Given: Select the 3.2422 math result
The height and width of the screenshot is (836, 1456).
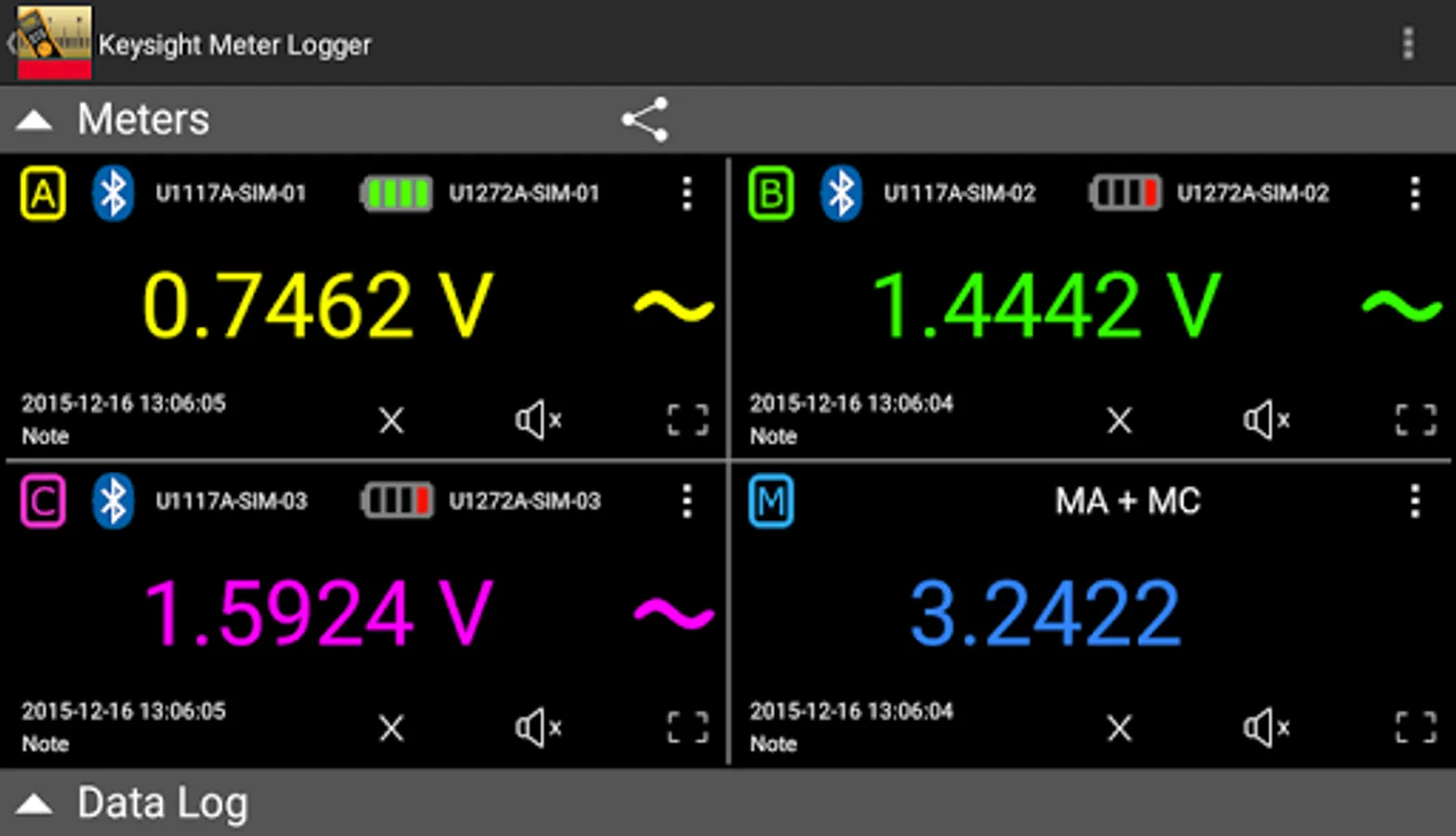Looking at the screenshot, I should (1045, 612).
